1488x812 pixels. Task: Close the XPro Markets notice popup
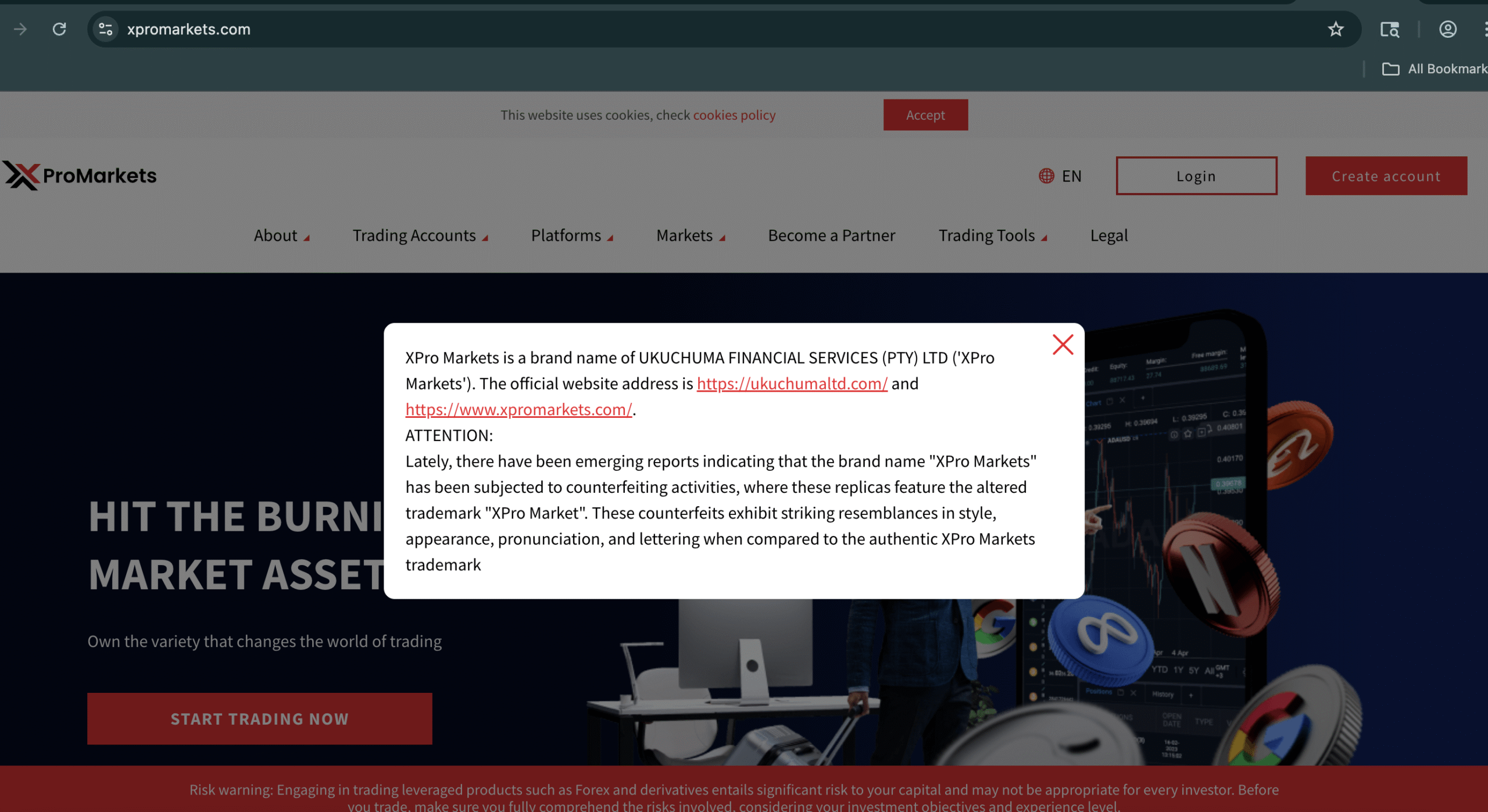(1063, 345)
